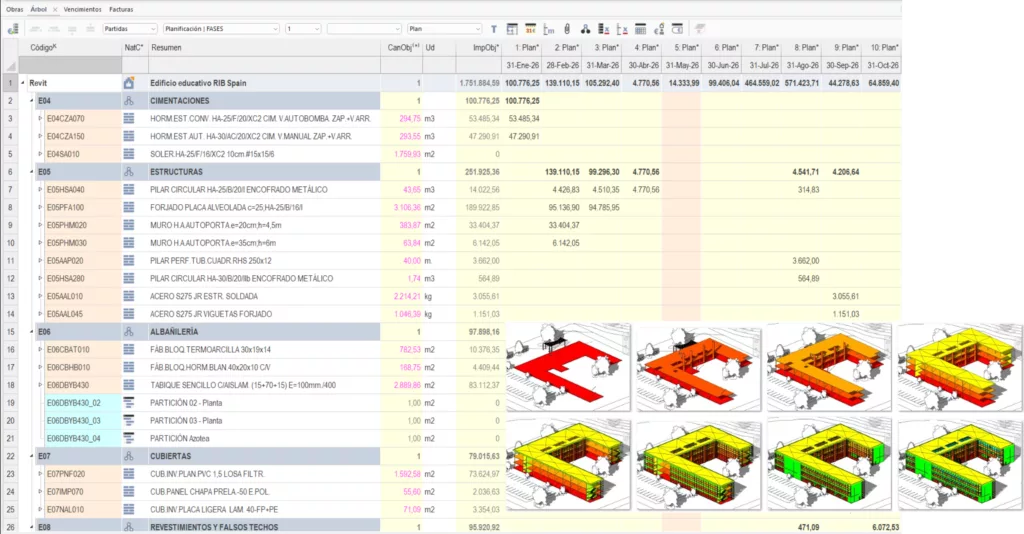Click the row 15 number header

tap(10, 332)
